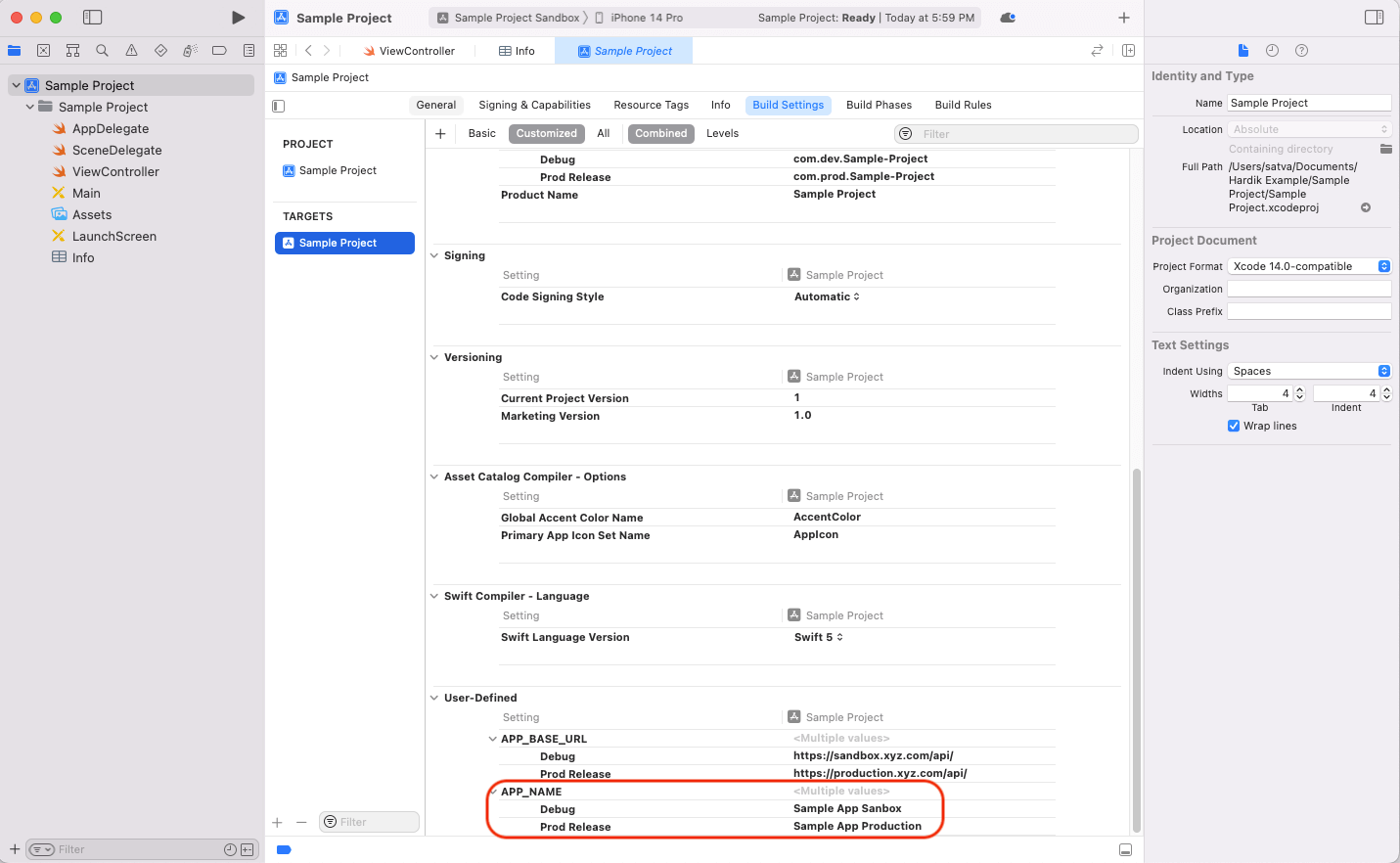Choose the iPhone 14 Pro destination
The width and height of the screenshot is (1400, 863).
pos(640,18)
